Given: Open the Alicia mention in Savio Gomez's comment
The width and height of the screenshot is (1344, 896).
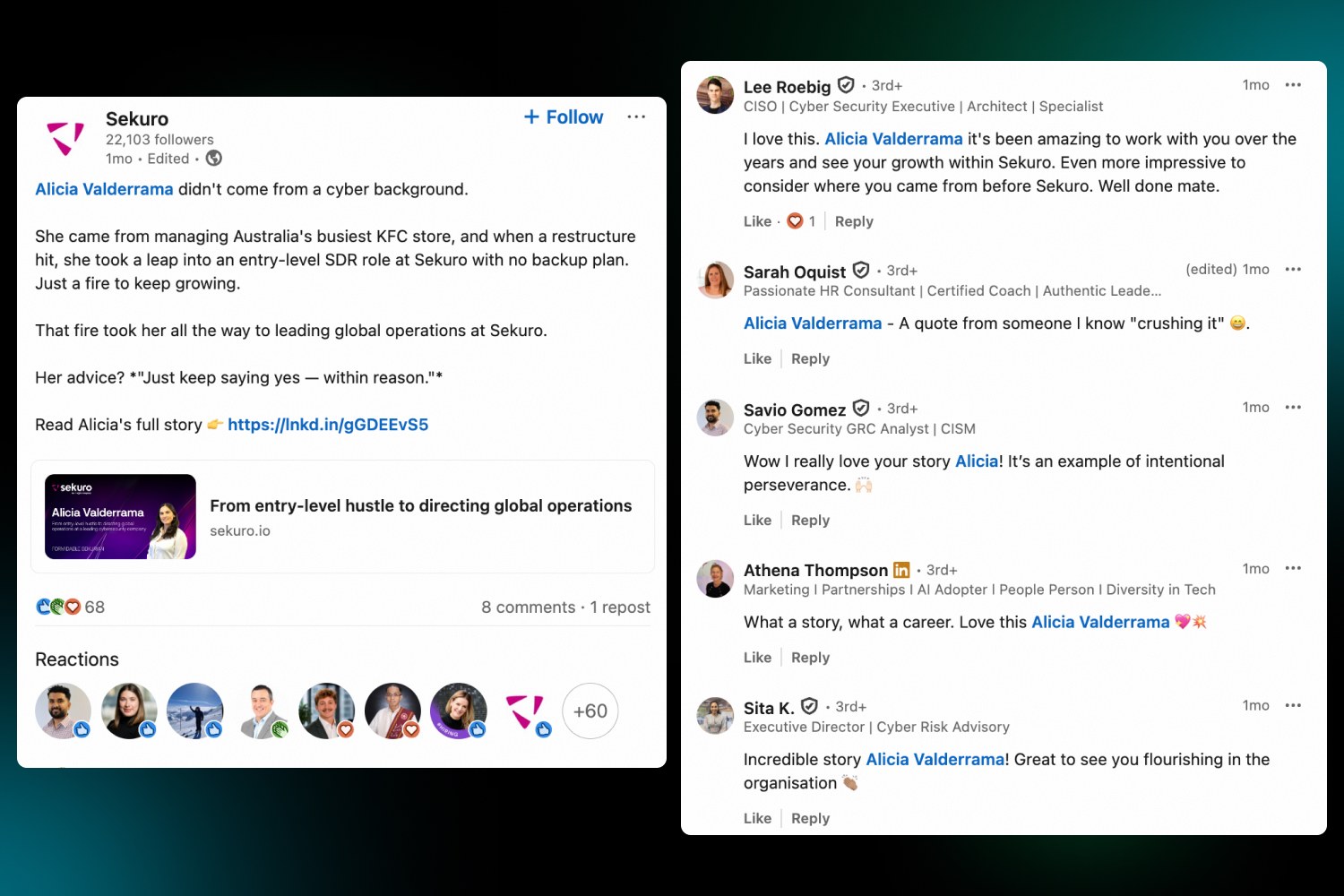Looking at the screenshot, I should (x=977, y=461).
